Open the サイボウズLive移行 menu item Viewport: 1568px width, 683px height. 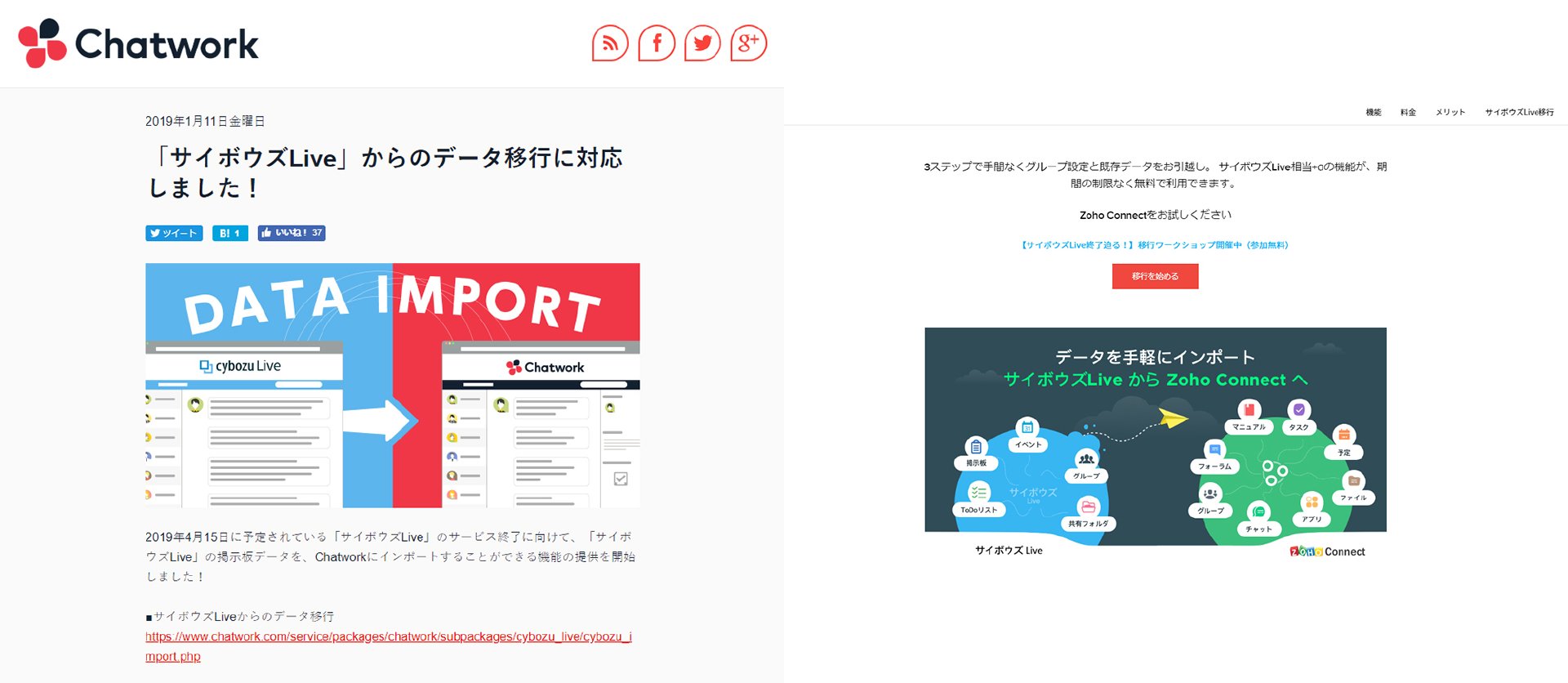click(1519, 112)
